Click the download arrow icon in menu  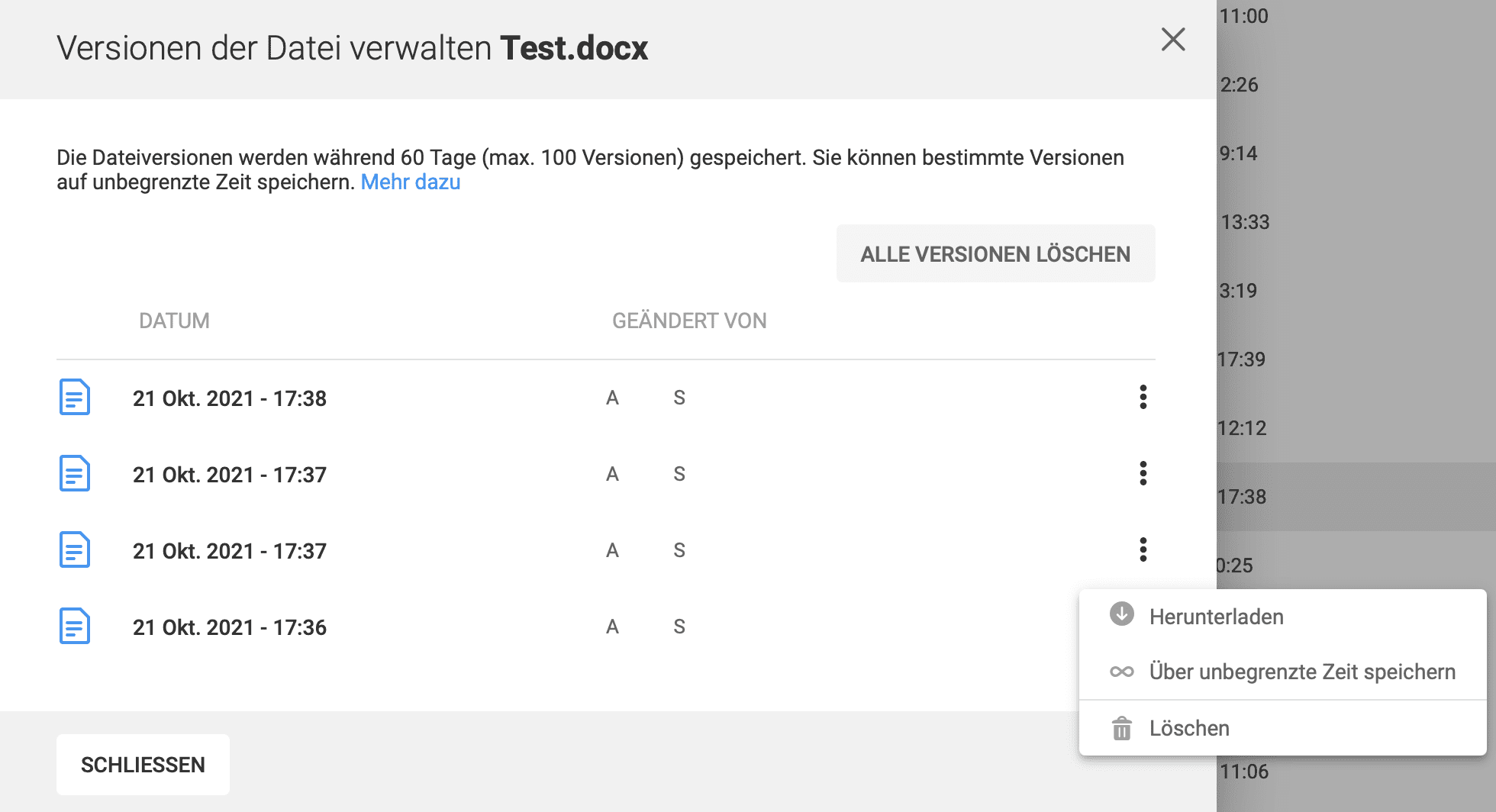coord(1121,614)
